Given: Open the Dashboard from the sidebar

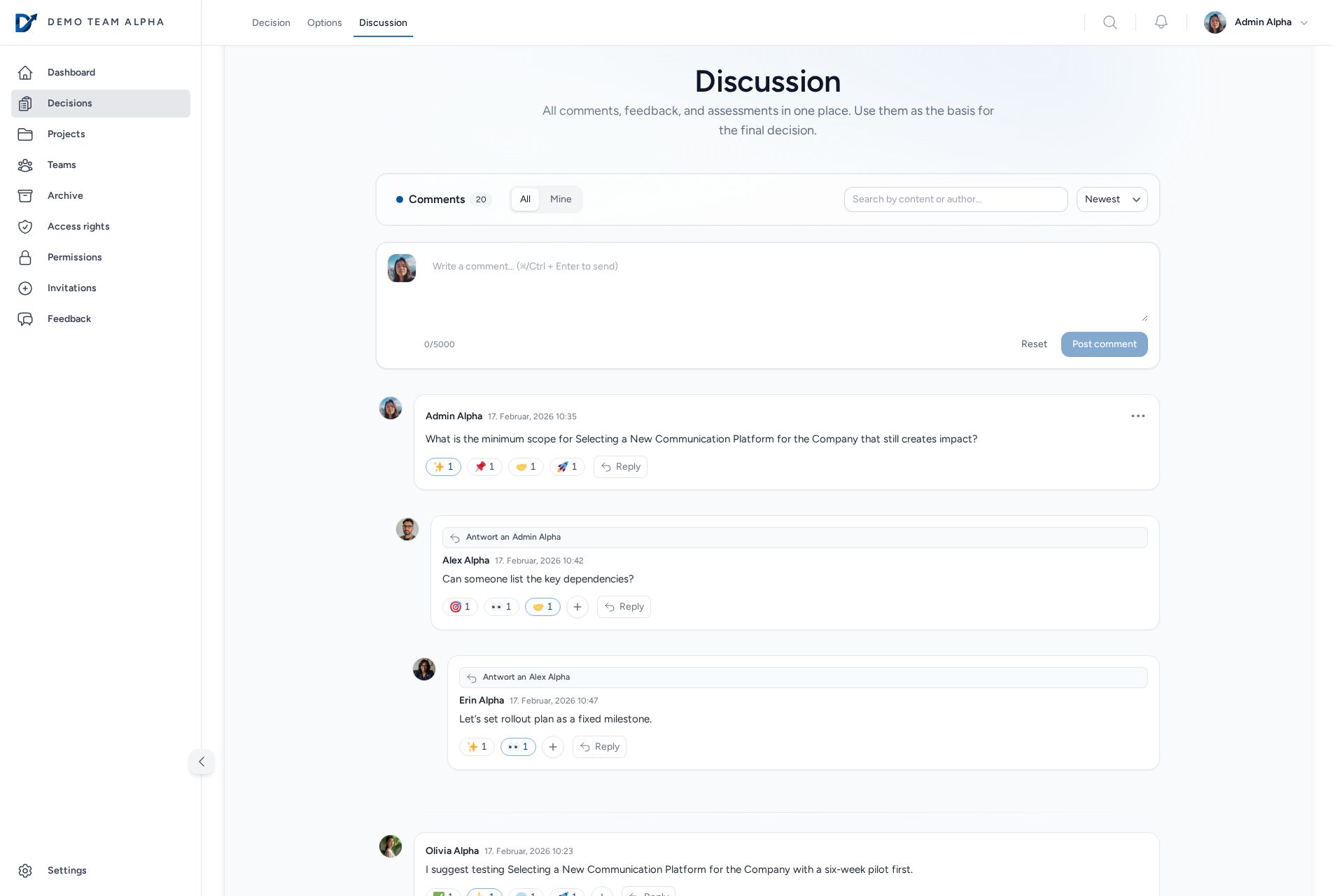Looking at the screenshot, I should click(x=71, y=72).
